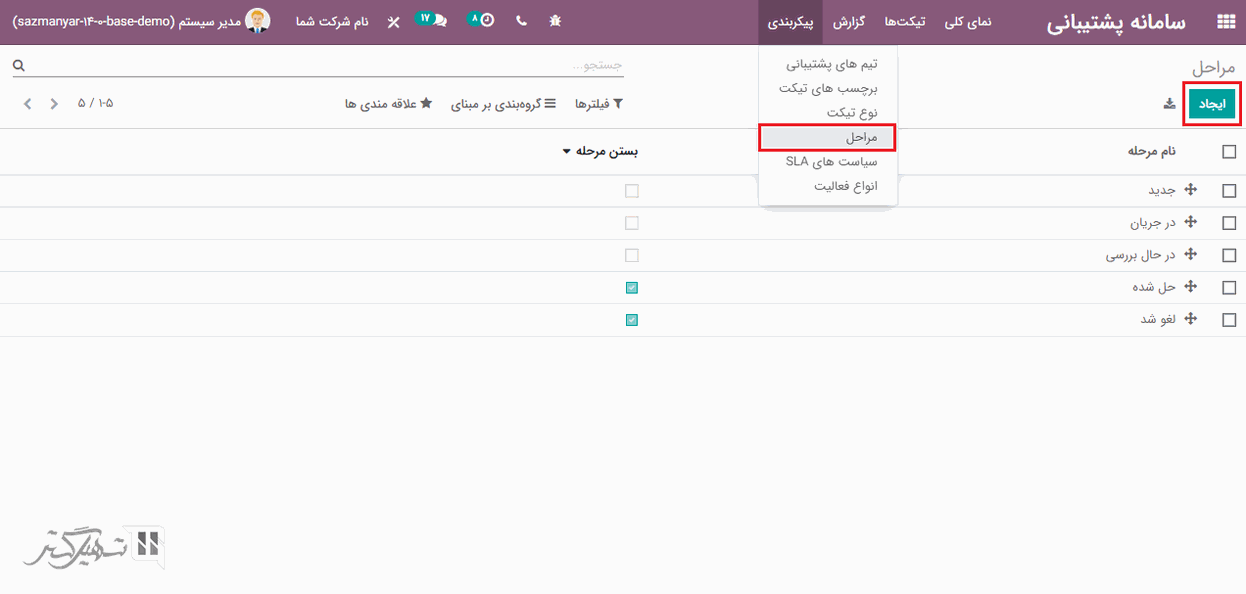Open the فیلترها filters dropdown

tap(599, 104)
